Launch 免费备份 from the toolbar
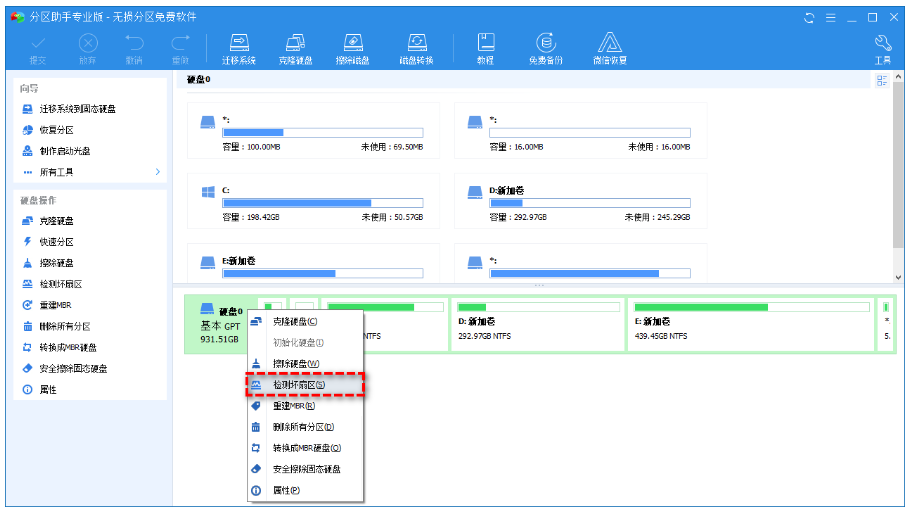The height and width of the screenshot is (514, 911). point(546,49)
